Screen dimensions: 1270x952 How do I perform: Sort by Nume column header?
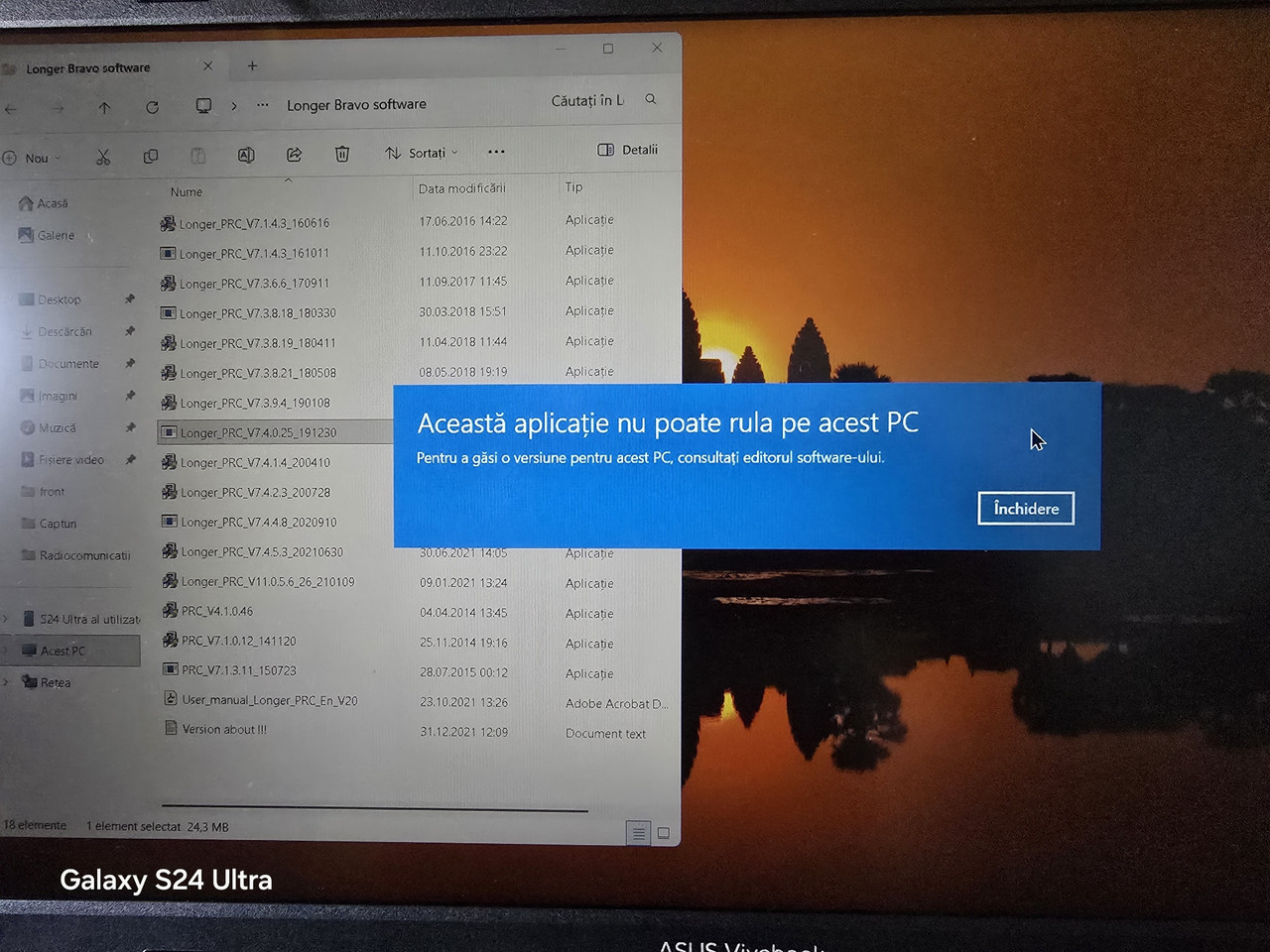[x=186, y=192]
